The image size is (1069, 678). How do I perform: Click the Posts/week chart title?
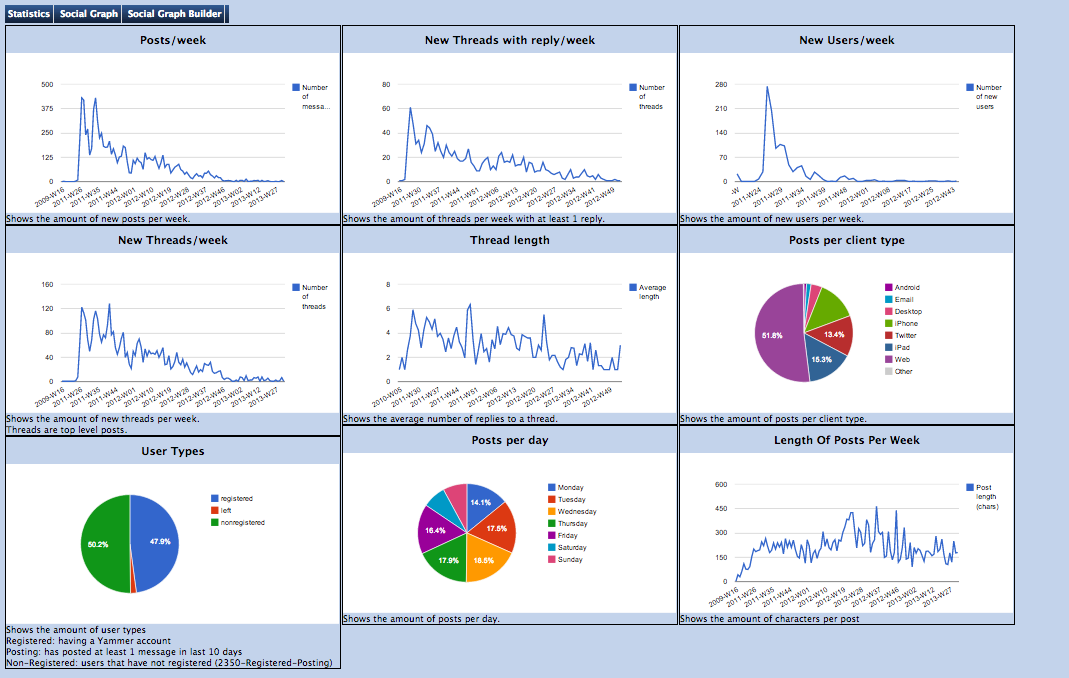coord(173,40)
